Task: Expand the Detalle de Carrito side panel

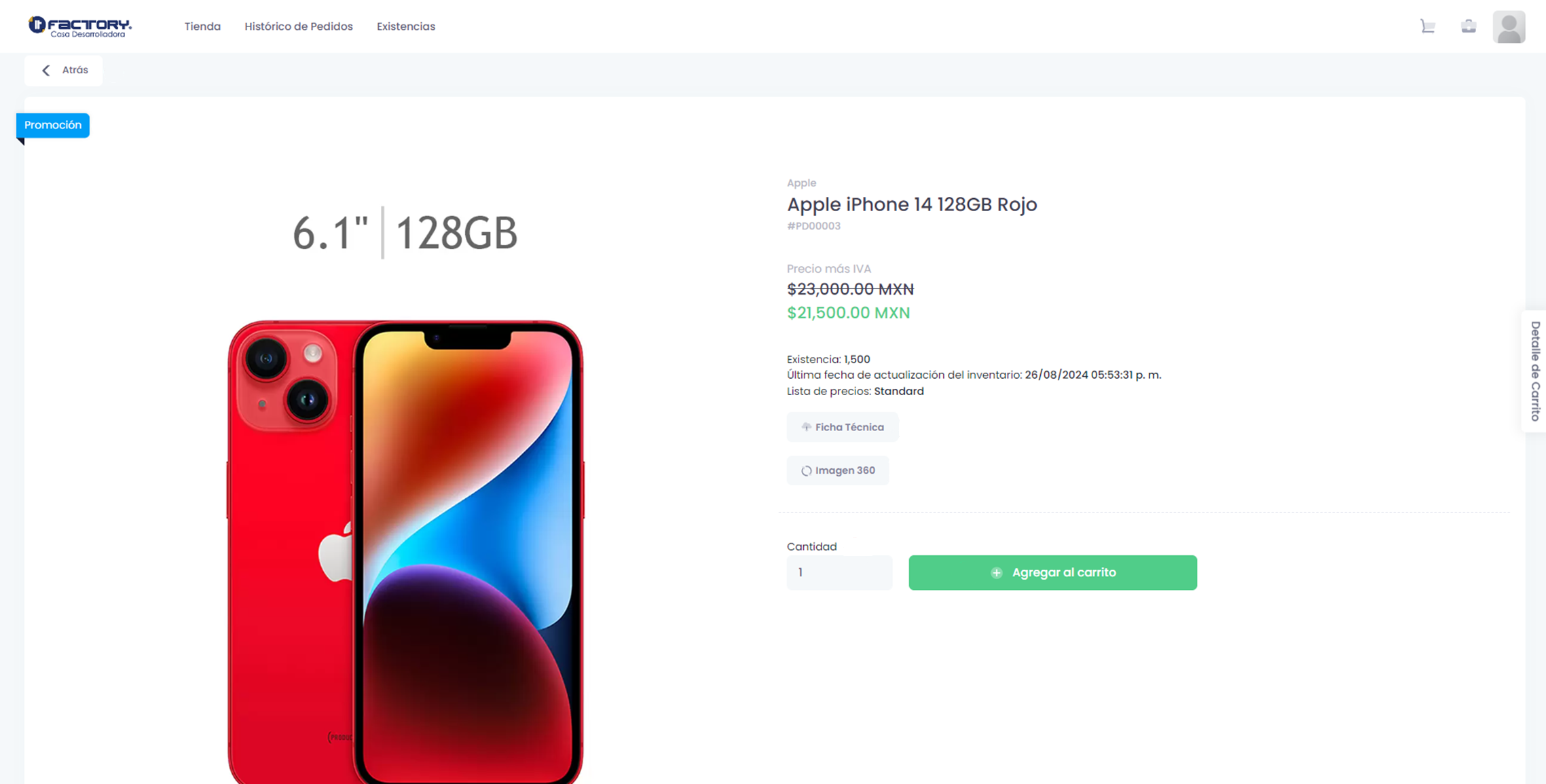Action: click(1534, 371)
